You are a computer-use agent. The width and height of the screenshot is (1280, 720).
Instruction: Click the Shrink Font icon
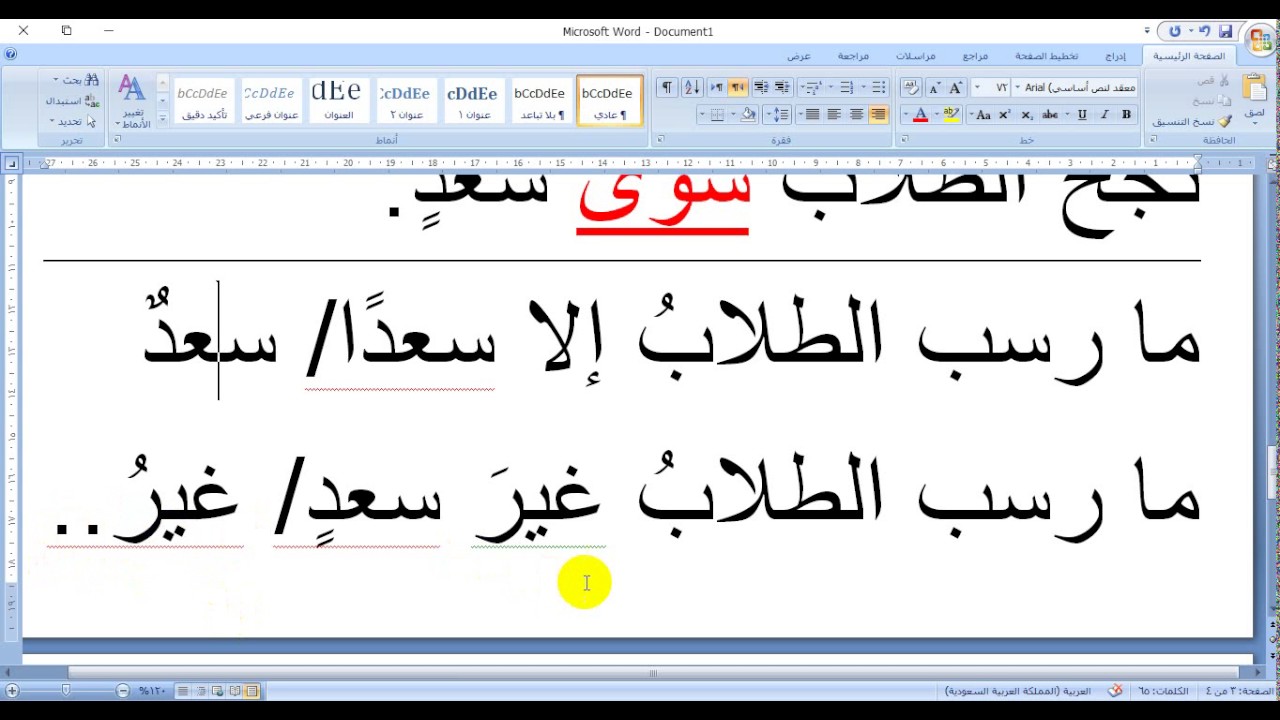[934, 87]
